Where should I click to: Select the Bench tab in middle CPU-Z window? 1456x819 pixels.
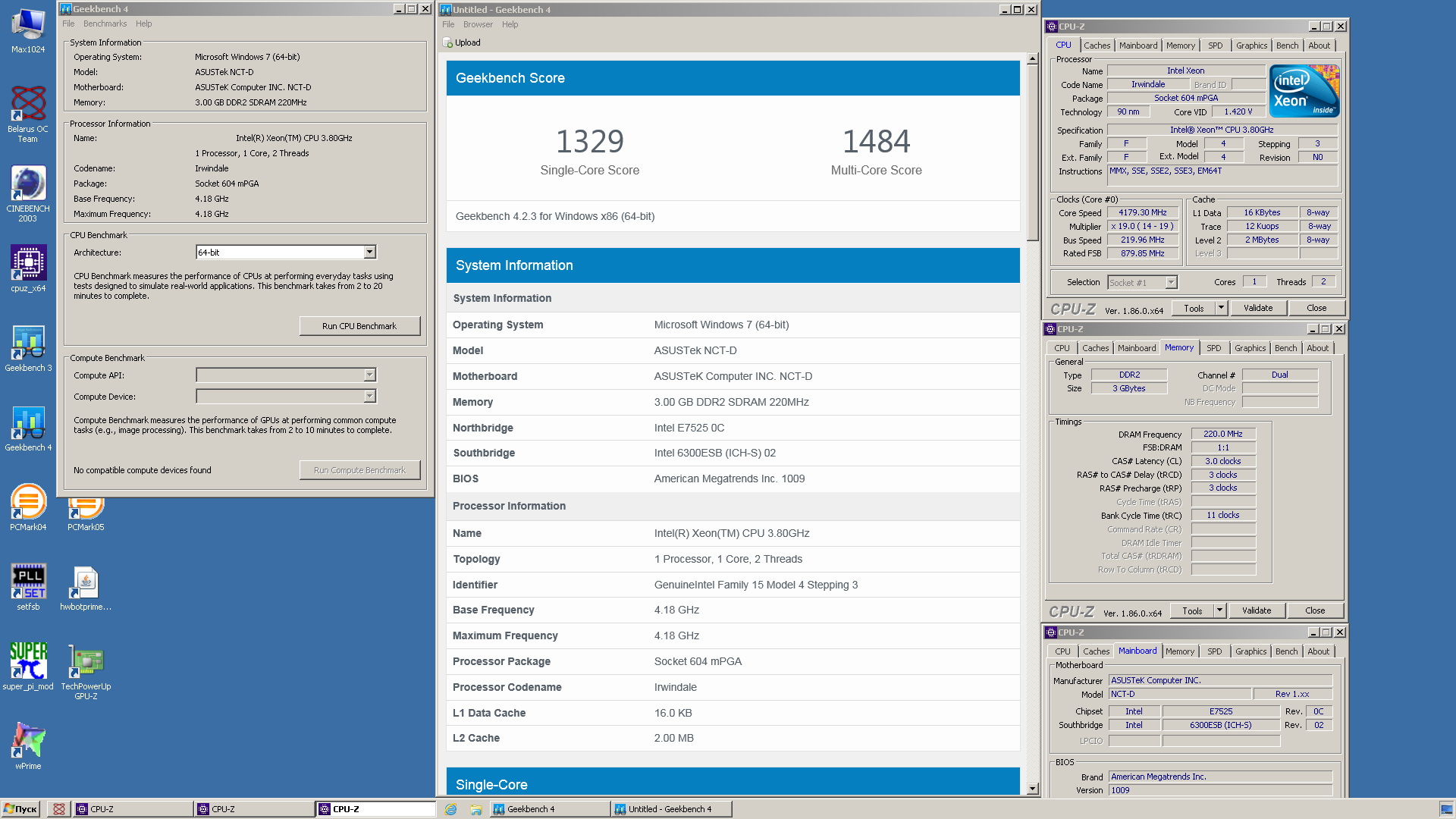tap(1285, 348)
